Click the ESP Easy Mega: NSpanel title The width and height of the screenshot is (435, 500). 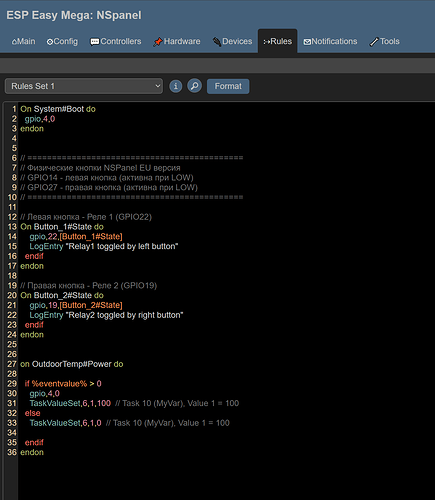pos(74,15)
